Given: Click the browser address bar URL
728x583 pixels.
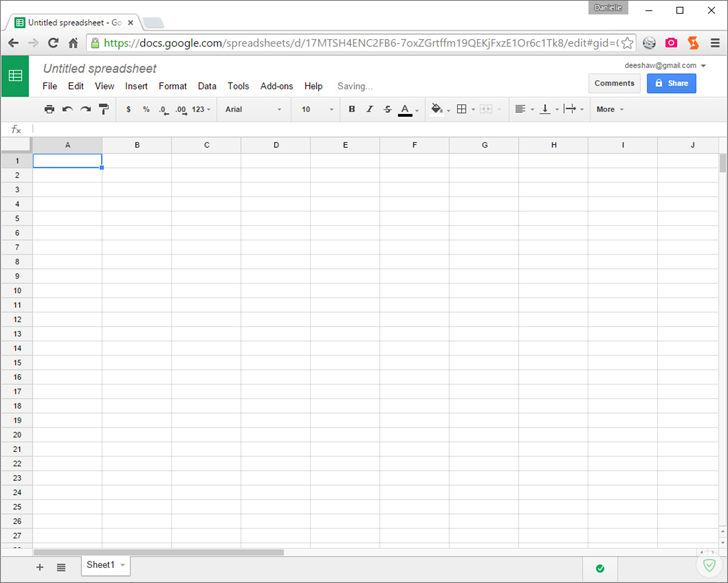Looking at the screenshot, I should coord(361,43).
